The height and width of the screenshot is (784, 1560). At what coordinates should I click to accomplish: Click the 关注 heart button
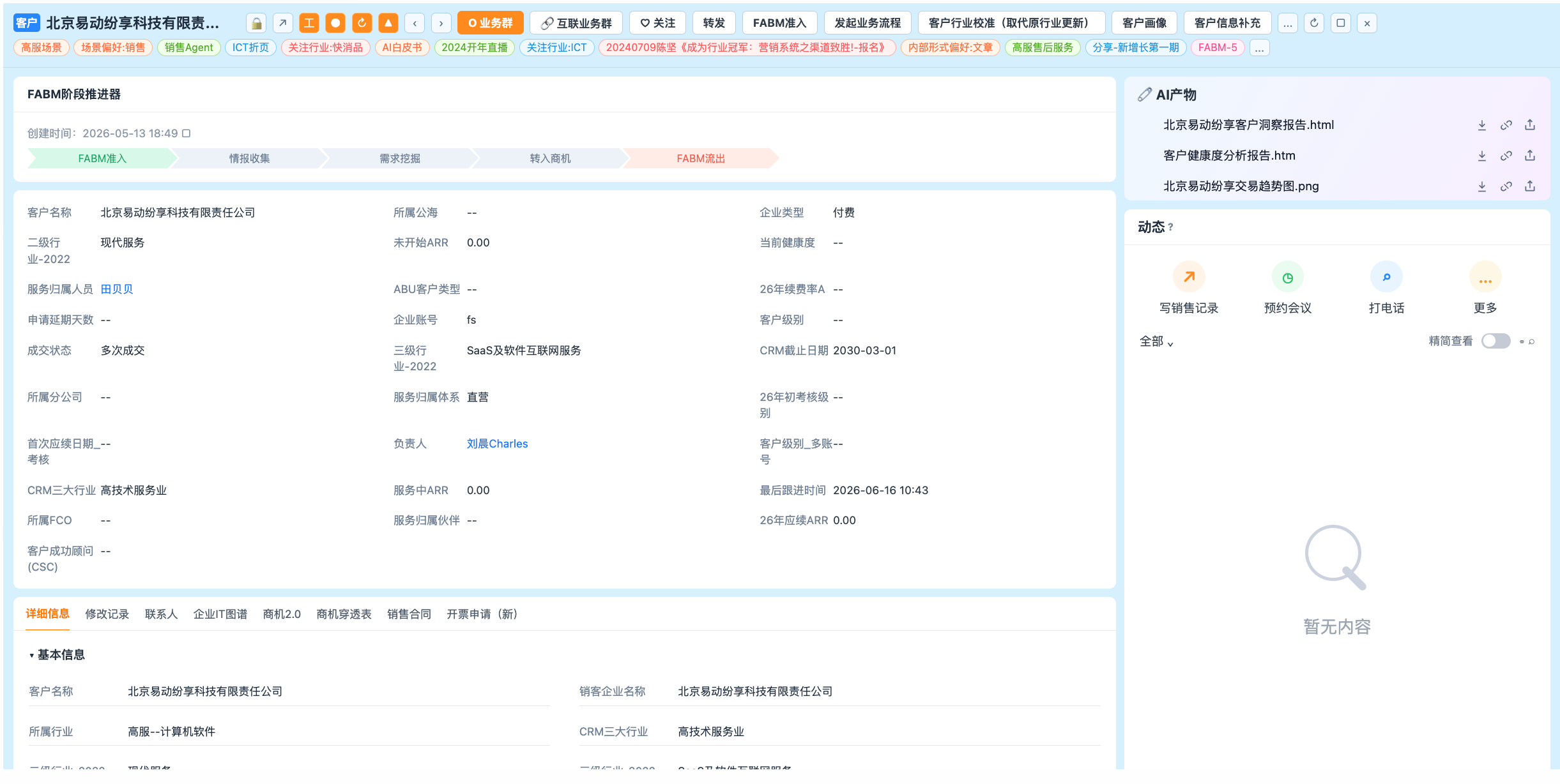(x=658, y=24)
